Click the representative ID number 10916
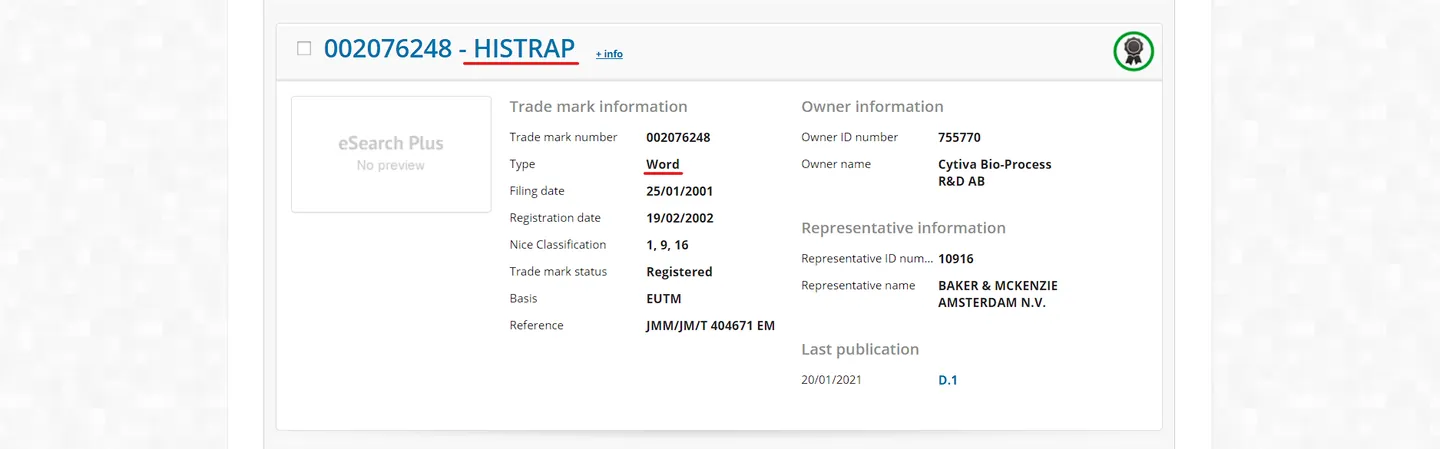Image resolution: width=1440 pixels, height=449 pixels. tap(956, 259)
